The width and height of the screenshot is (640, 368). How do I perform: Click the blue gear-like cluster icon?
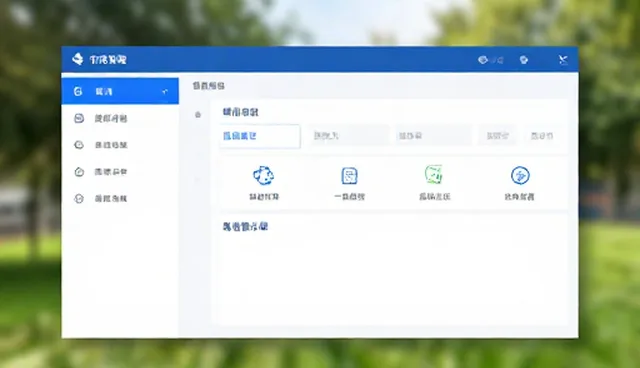tap(264, 175)
